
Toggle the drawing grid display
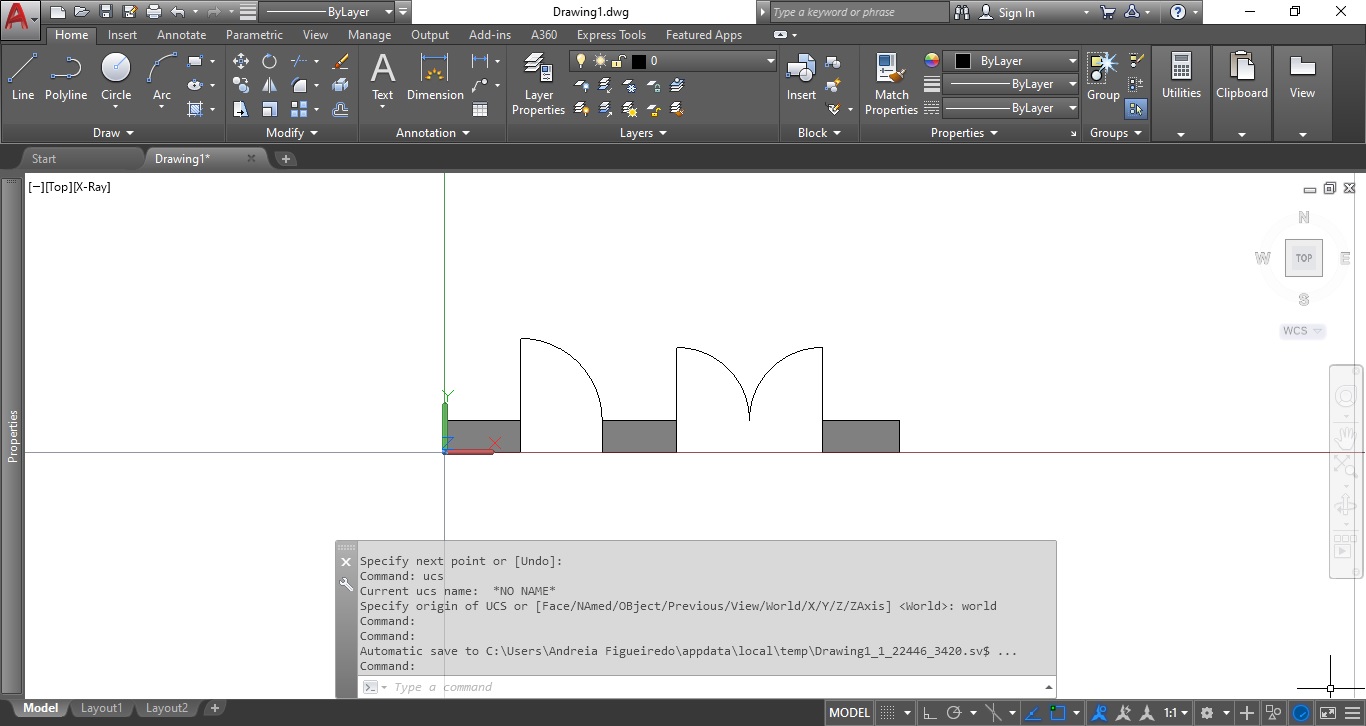coord(887,713)
